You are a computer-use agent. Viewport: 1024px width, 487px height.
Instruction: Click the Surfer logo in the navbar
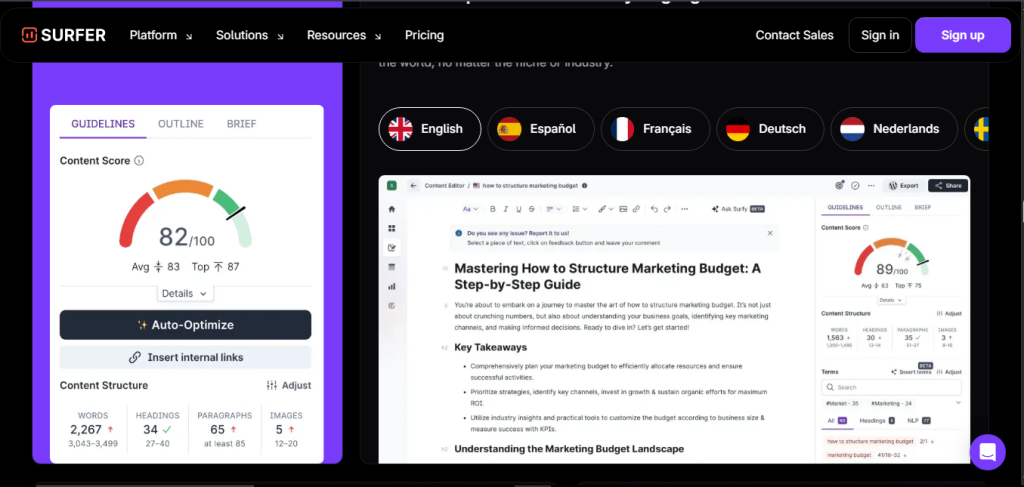[x=63, y=35]
